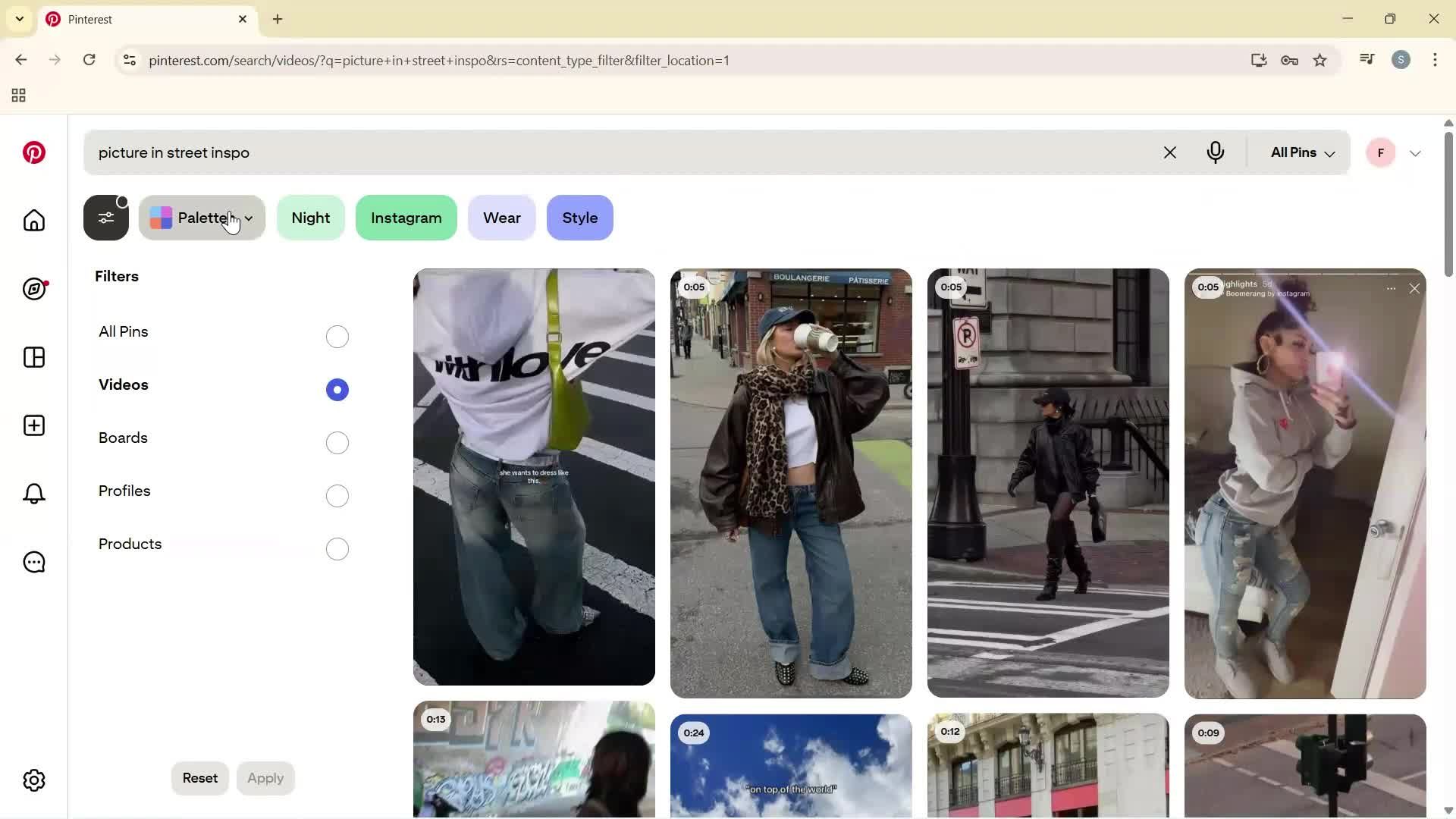This screenshot has width=1456, height=819.
Task: Open the Messages chat bubble icon
Action: (33, 562)
